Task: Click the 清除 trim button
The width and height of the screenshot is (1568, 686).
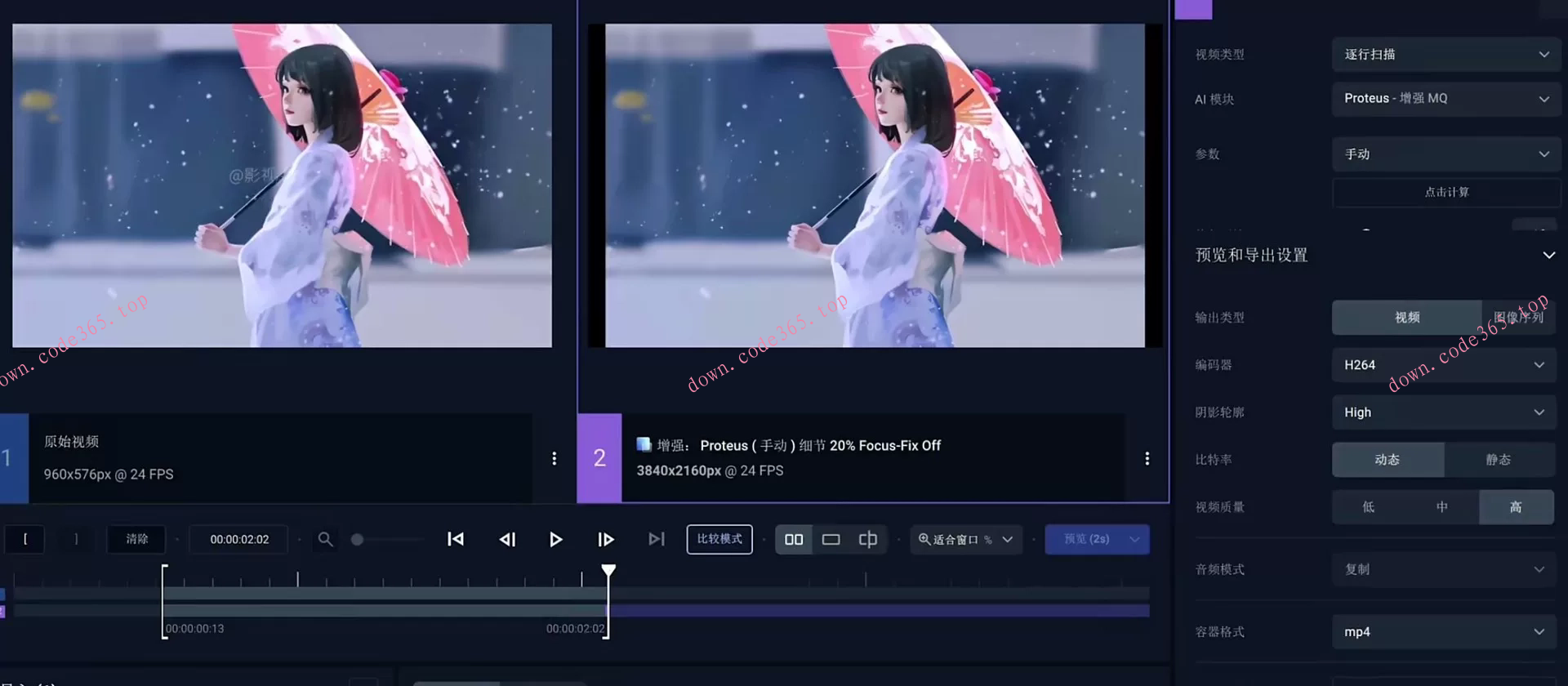Action: [x=137, y=539]
